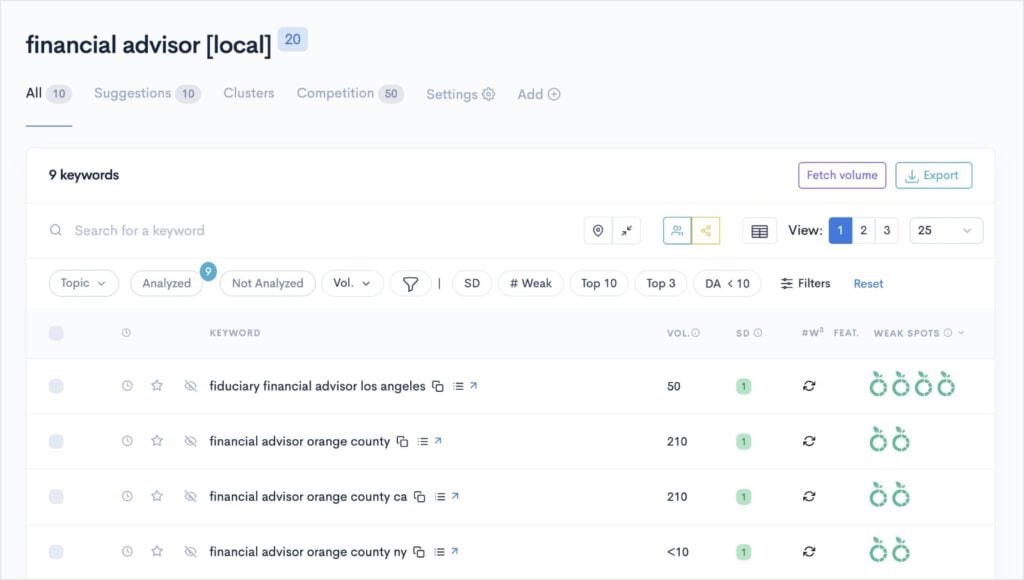1024x580 pixels.
Task: Open the 25 rows per page dropdown
Action: pyautogui.click(x=945, y=230)
